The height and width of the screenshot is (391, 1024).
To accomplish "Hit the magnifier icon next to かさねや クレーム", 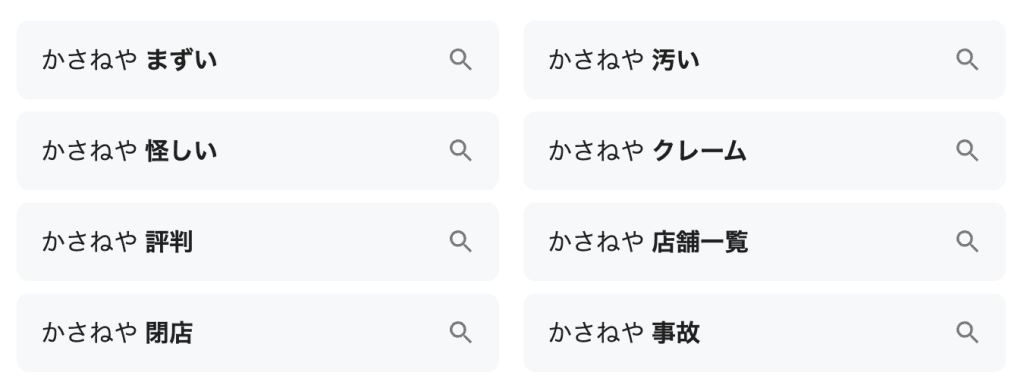I will (967, 151).
